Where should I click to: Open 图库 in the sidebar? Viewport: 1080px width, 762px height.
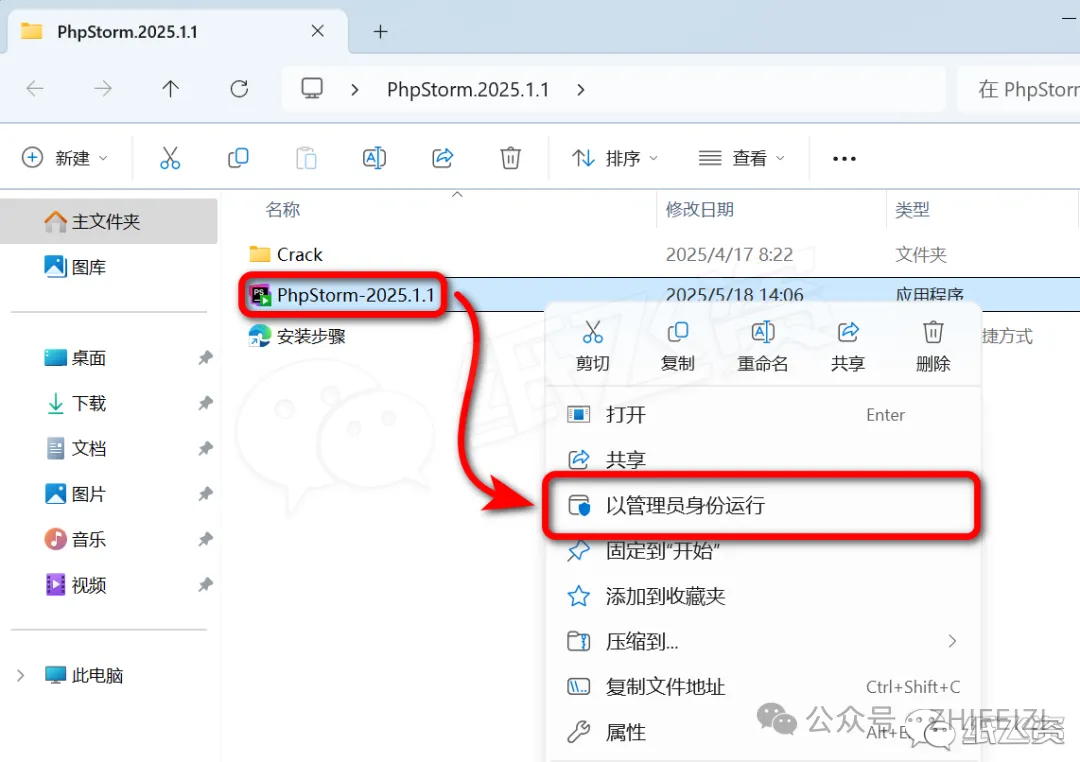[75, 267]
